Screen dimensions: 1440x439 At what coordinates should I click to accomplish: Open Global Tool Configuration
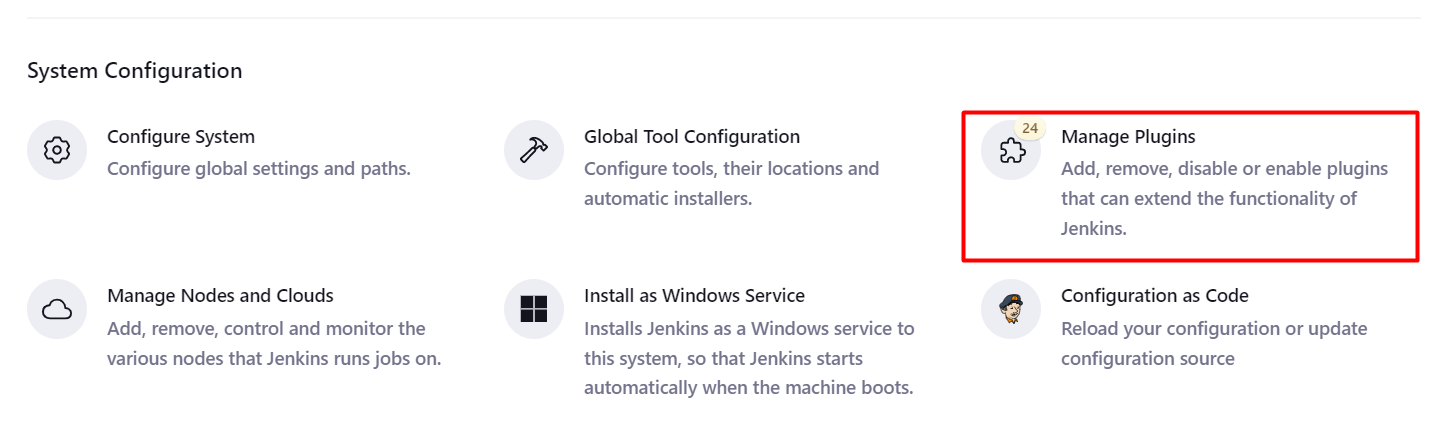click(x=692, y=136)
